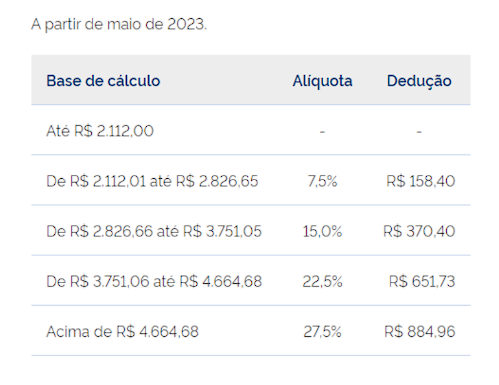Click the dash in Alíquota first row
The height and width of the screenshot is (385, 499).
322,132
